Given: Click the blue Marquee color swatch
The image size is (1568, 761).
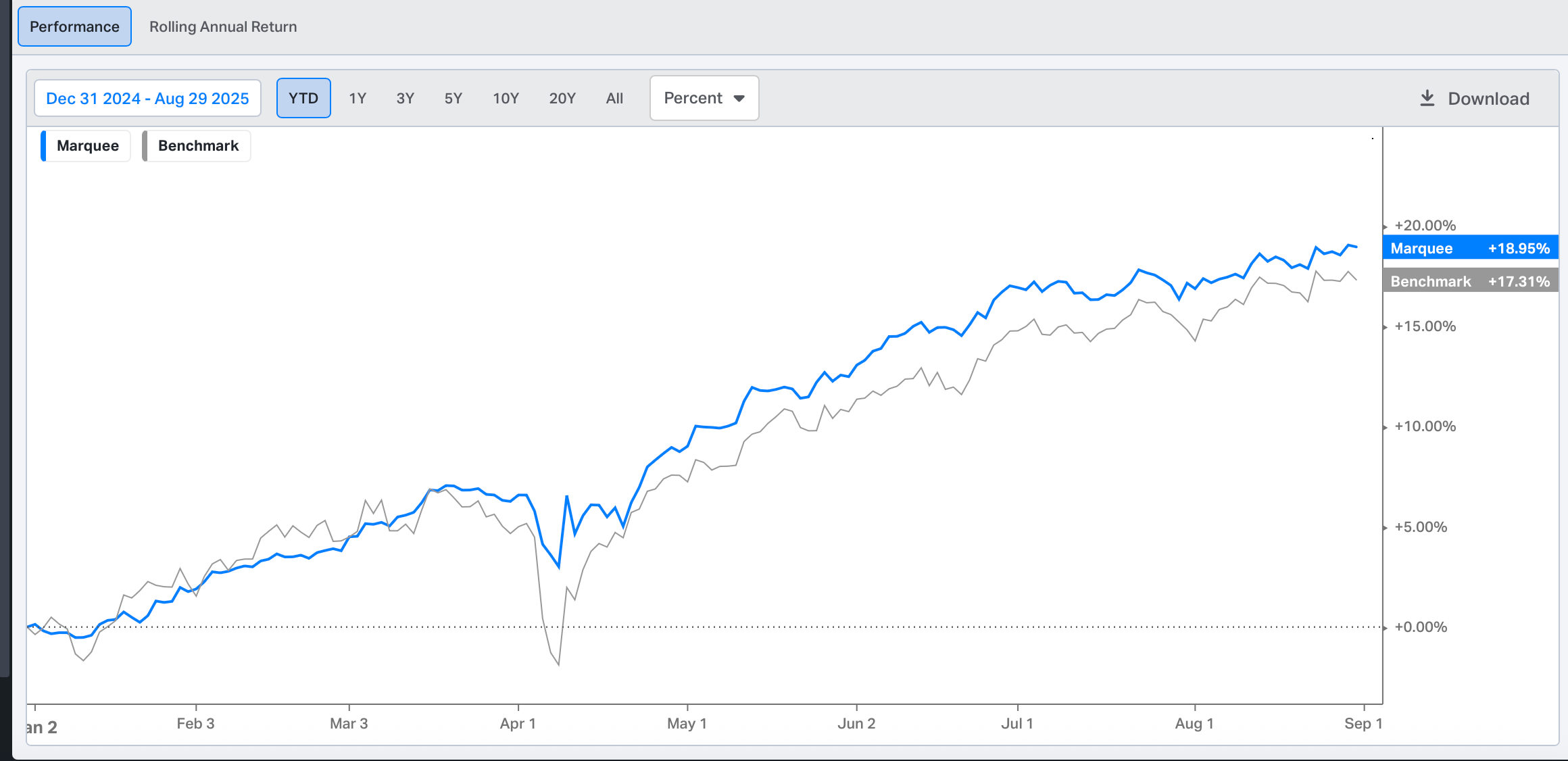Looking at the screenshot, I should coord(44,146).
